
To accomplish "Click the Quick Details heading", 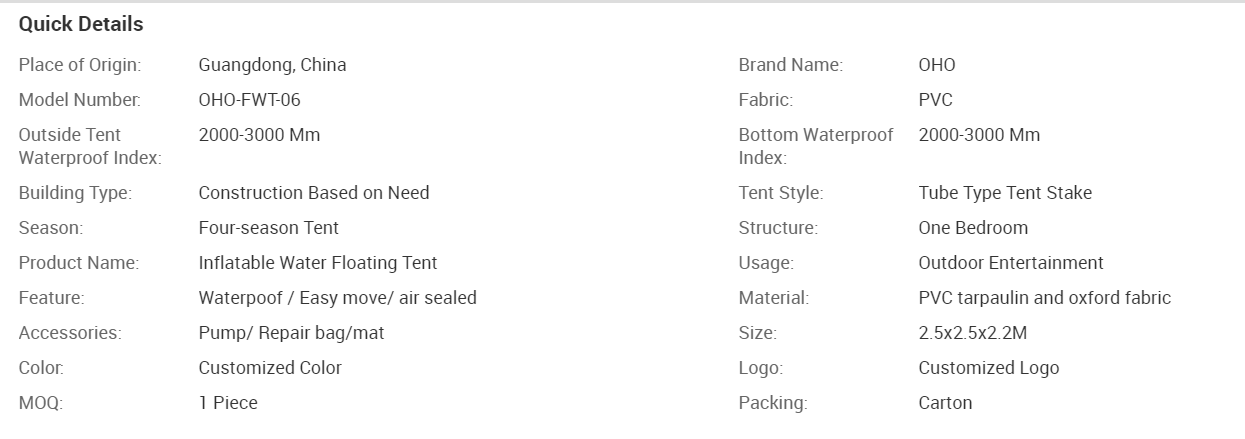I will click(81, 24).
